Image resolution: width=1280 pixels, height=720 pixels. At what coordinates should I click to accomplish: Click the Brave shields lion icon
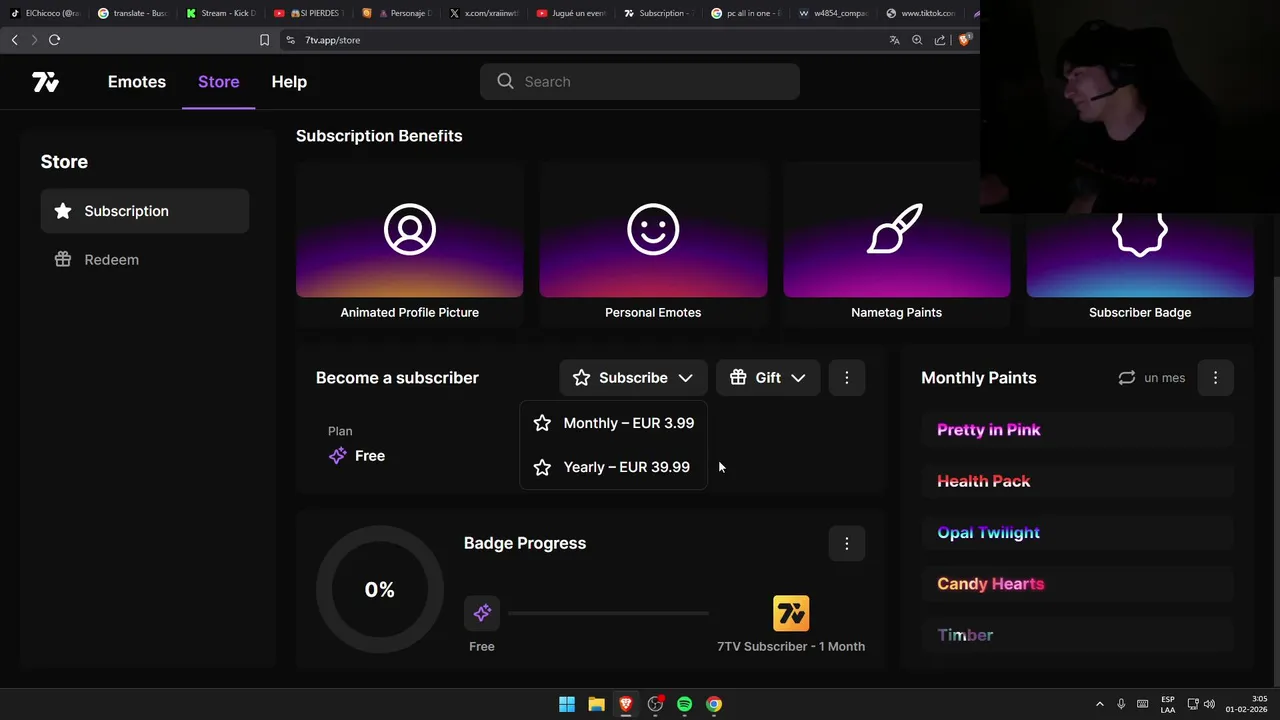coord(965,40)
